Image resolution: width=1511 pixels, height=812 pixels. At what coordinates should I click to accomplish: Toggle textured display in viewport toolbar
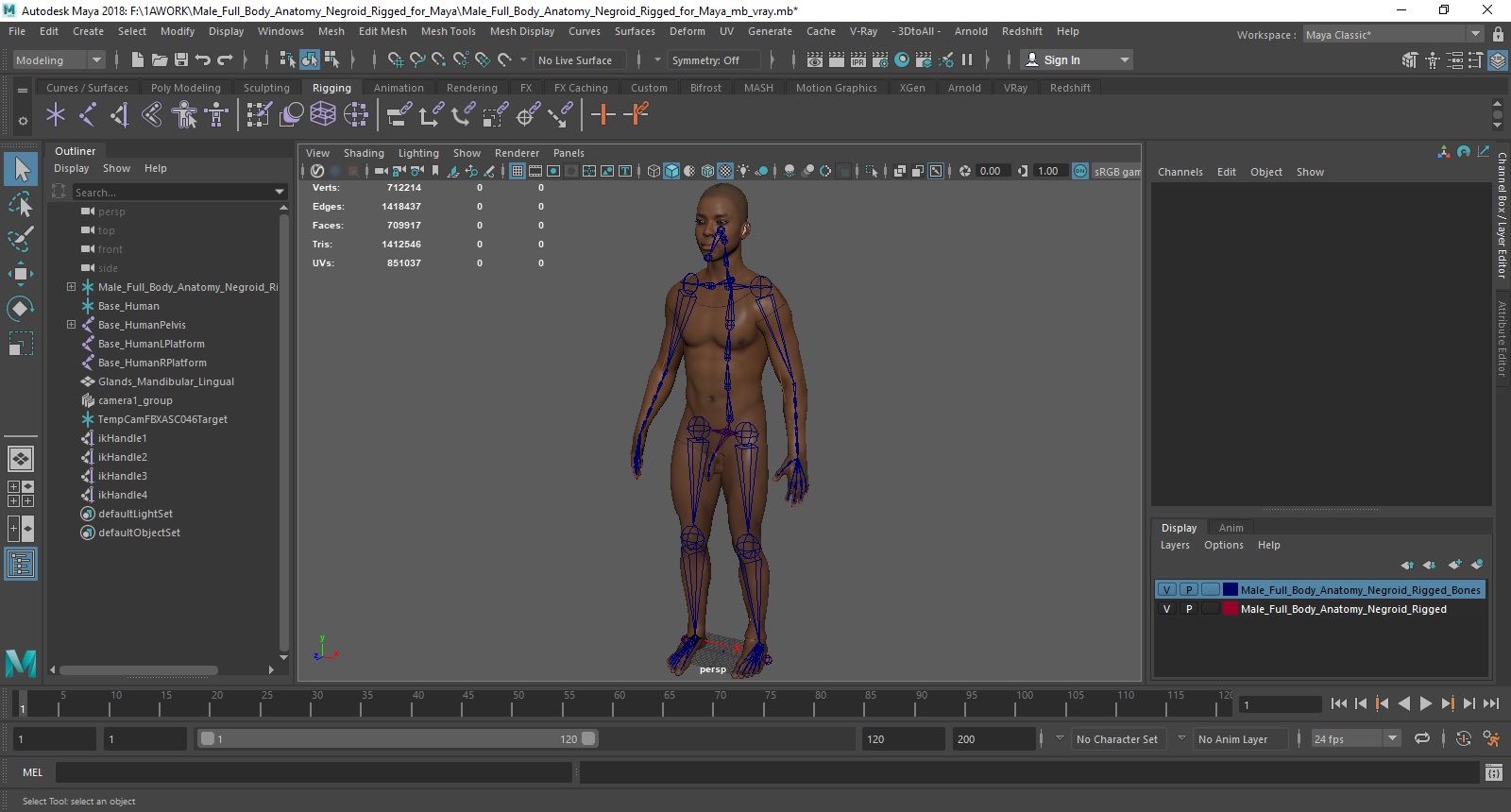(x=725, y=171)
